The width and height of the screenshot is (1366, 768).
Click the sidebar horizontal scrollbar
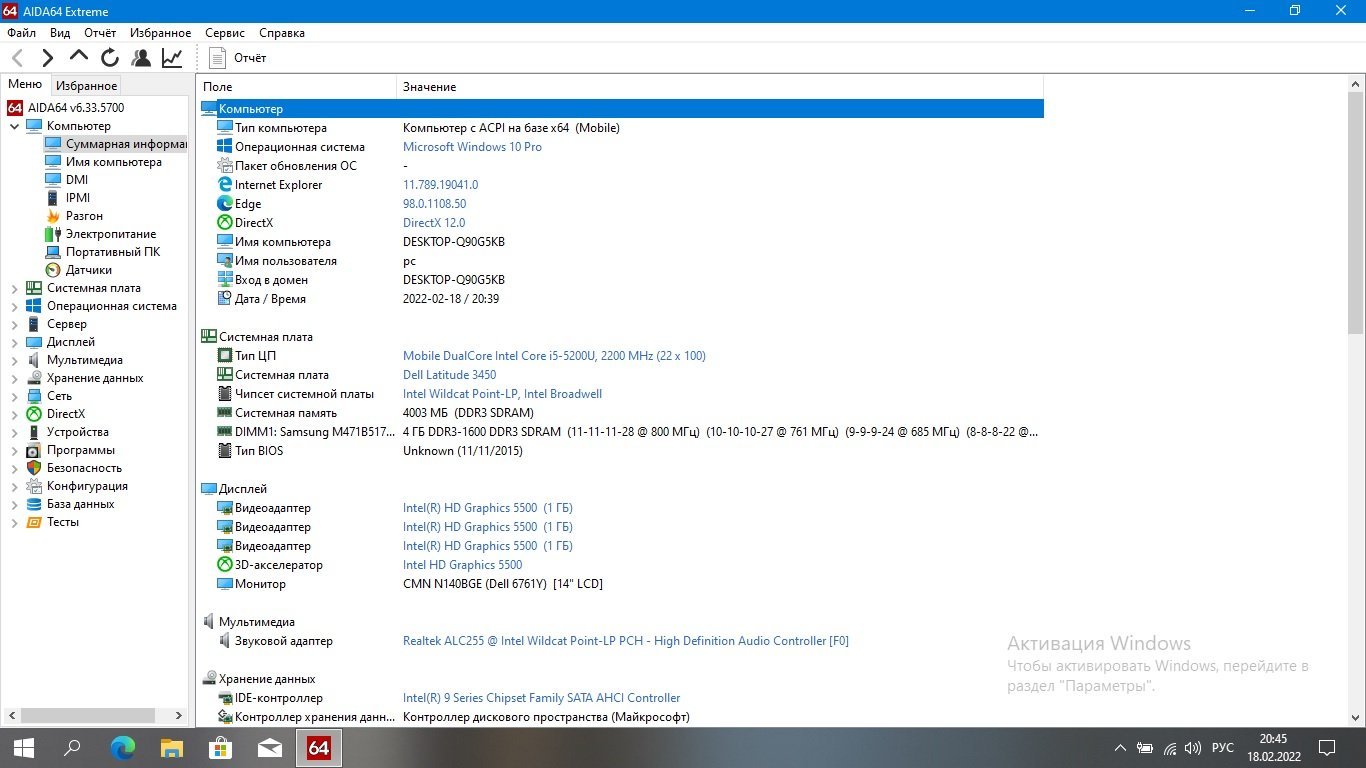(x=88, y=716)
